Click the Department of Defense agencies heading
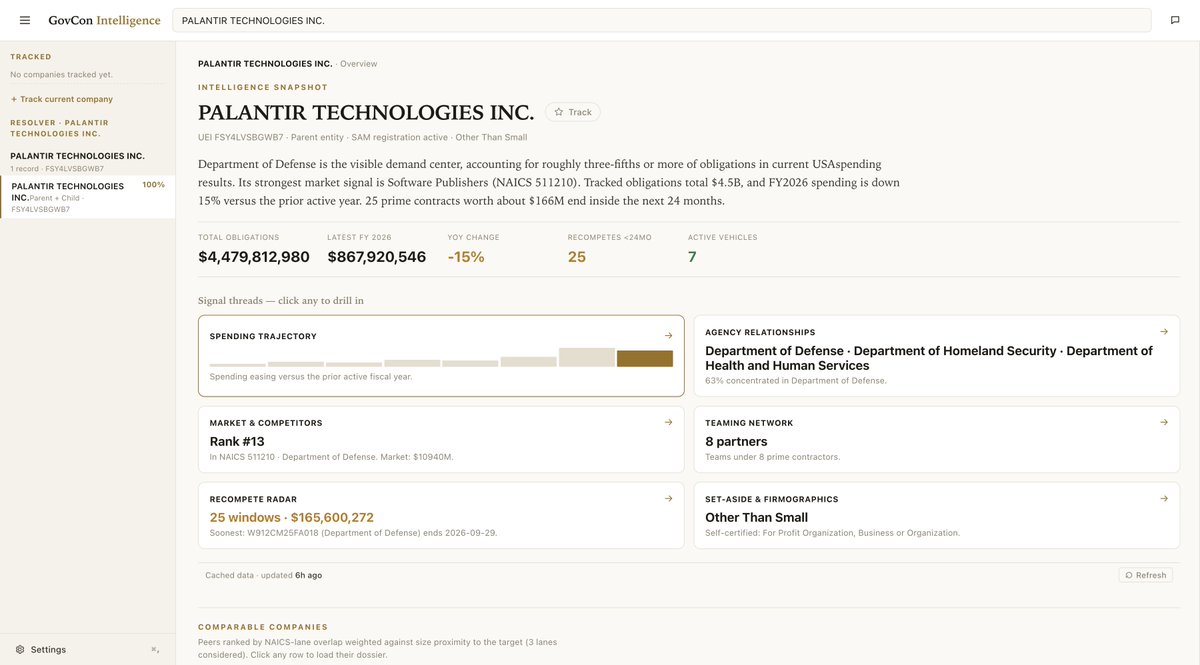This screenshot has width=1200, height=665. (x=929, y=358)
